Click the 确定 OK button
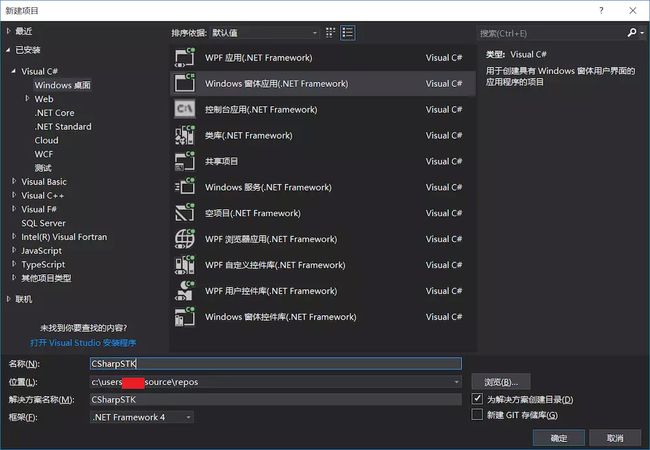This screenshot has width=650, height=450. pos(558,438)
